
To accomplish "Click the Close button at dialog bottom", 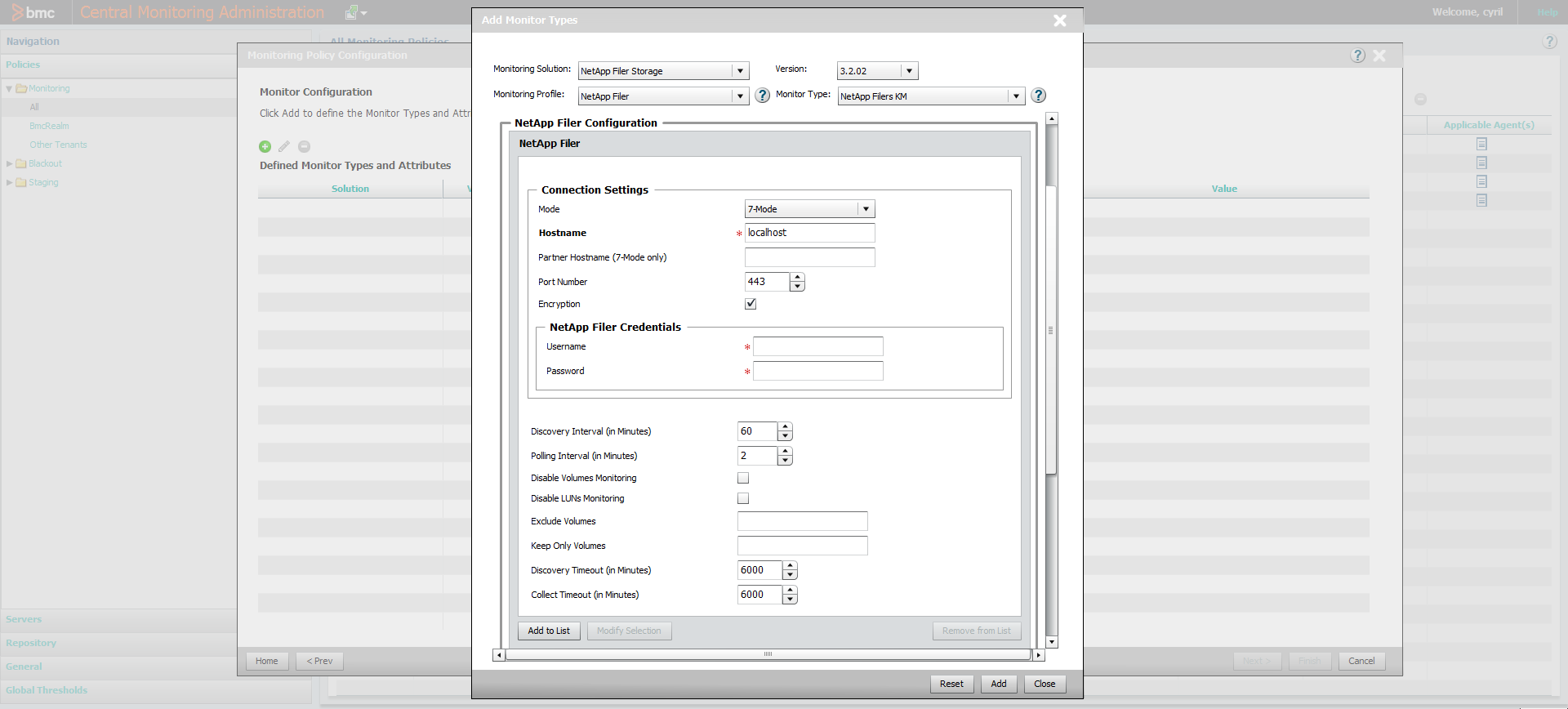I will tap(1045, 684).
